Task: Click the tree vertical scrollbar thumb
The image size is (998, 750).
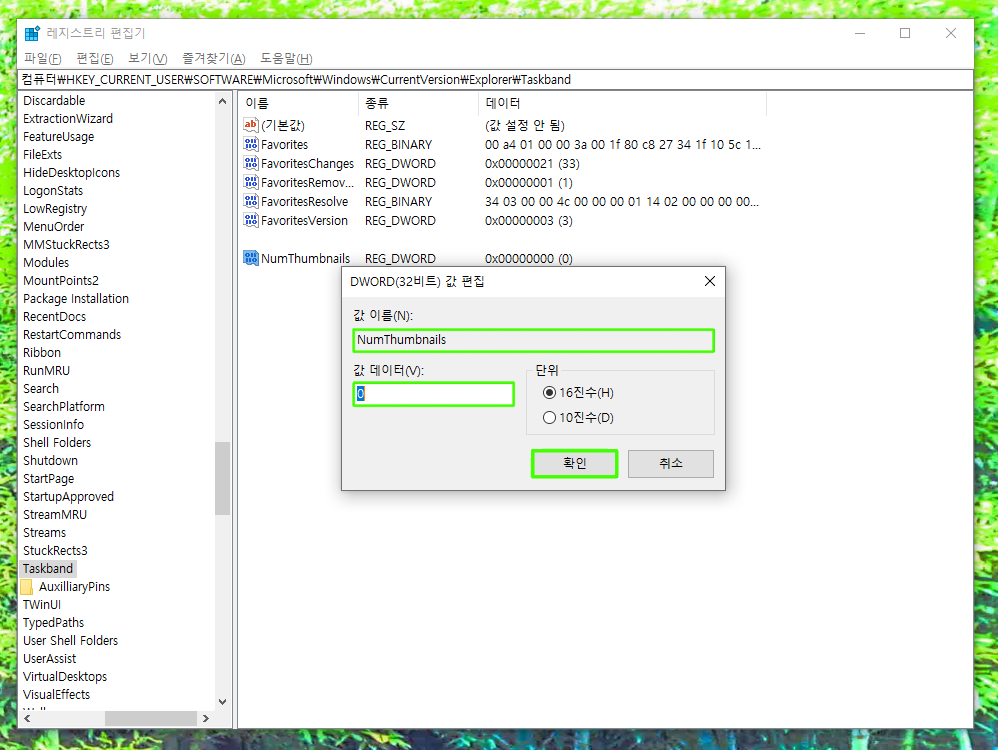Action: pyautogui.click(x=222, y=478)
